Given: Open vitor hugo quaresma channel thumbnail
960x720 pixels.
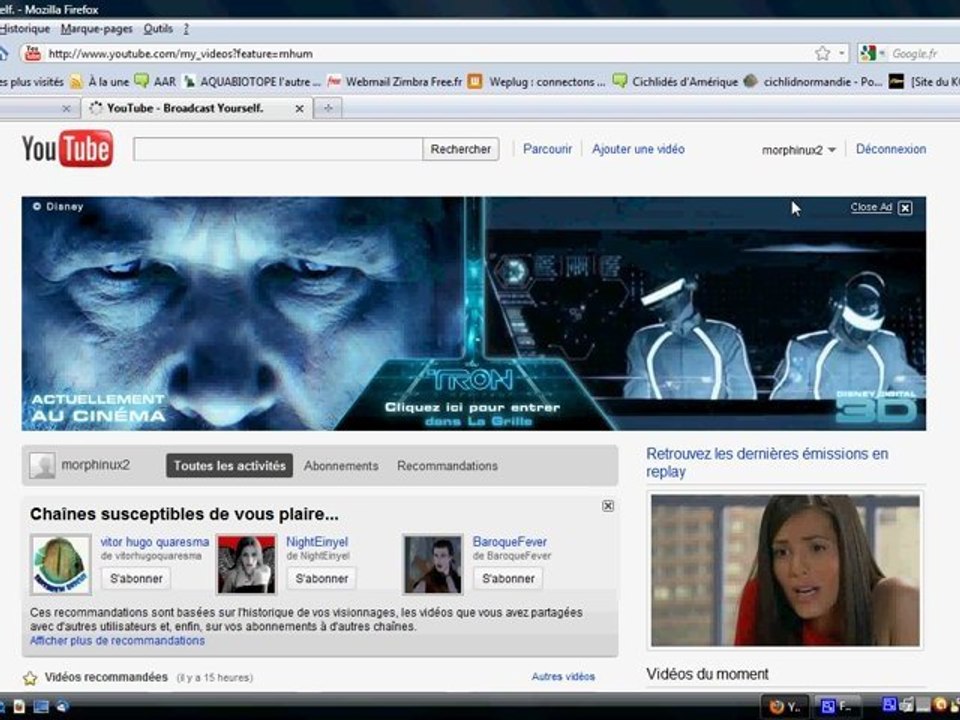Looking at the screenshot, I should [61, 564].
